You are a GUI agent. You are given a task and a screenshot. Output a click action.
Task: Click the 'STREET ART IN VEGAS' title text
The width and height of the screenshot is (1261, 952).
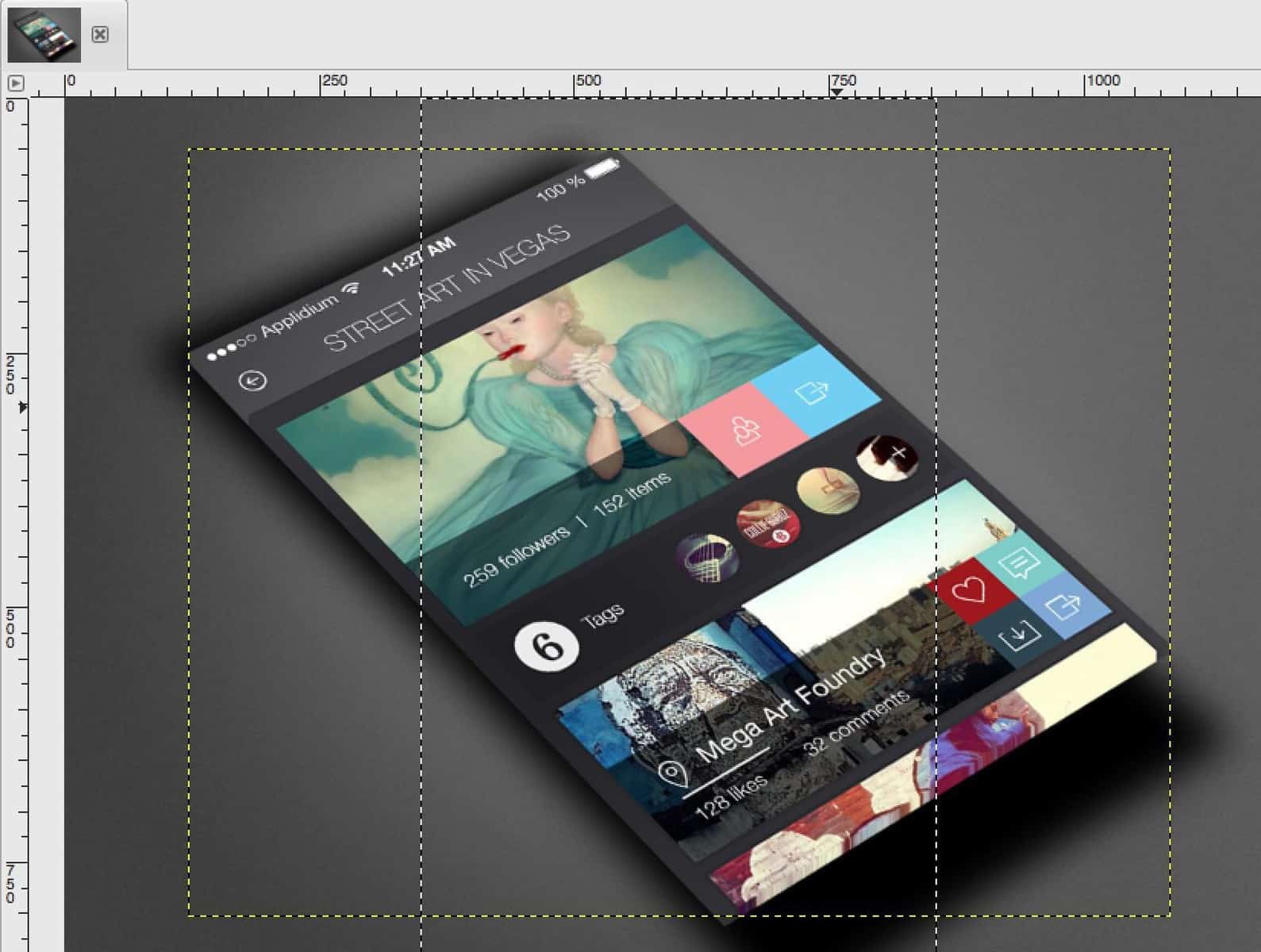click(x=446, y=289)
